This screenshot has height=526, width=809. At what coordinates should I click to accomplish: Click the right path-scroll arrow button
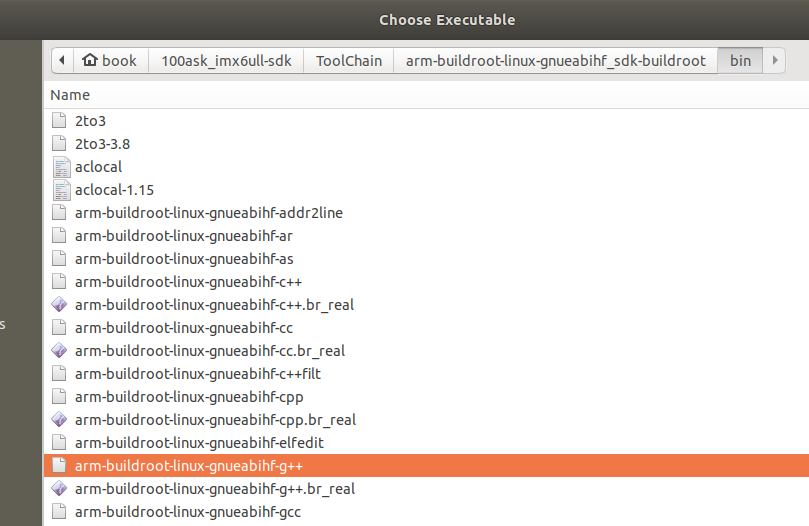(x=774, y=61)
